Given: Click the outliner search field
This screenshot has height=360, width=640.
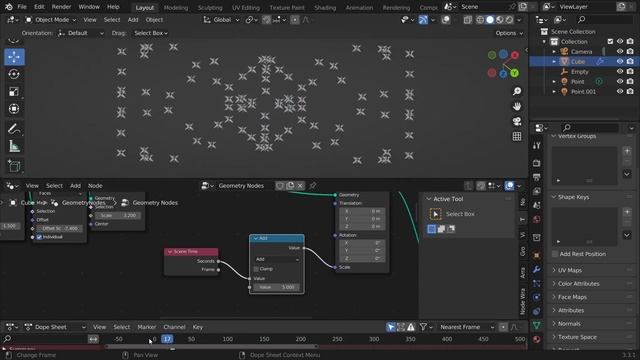Looking at the screenshot, I should (605, 20).
